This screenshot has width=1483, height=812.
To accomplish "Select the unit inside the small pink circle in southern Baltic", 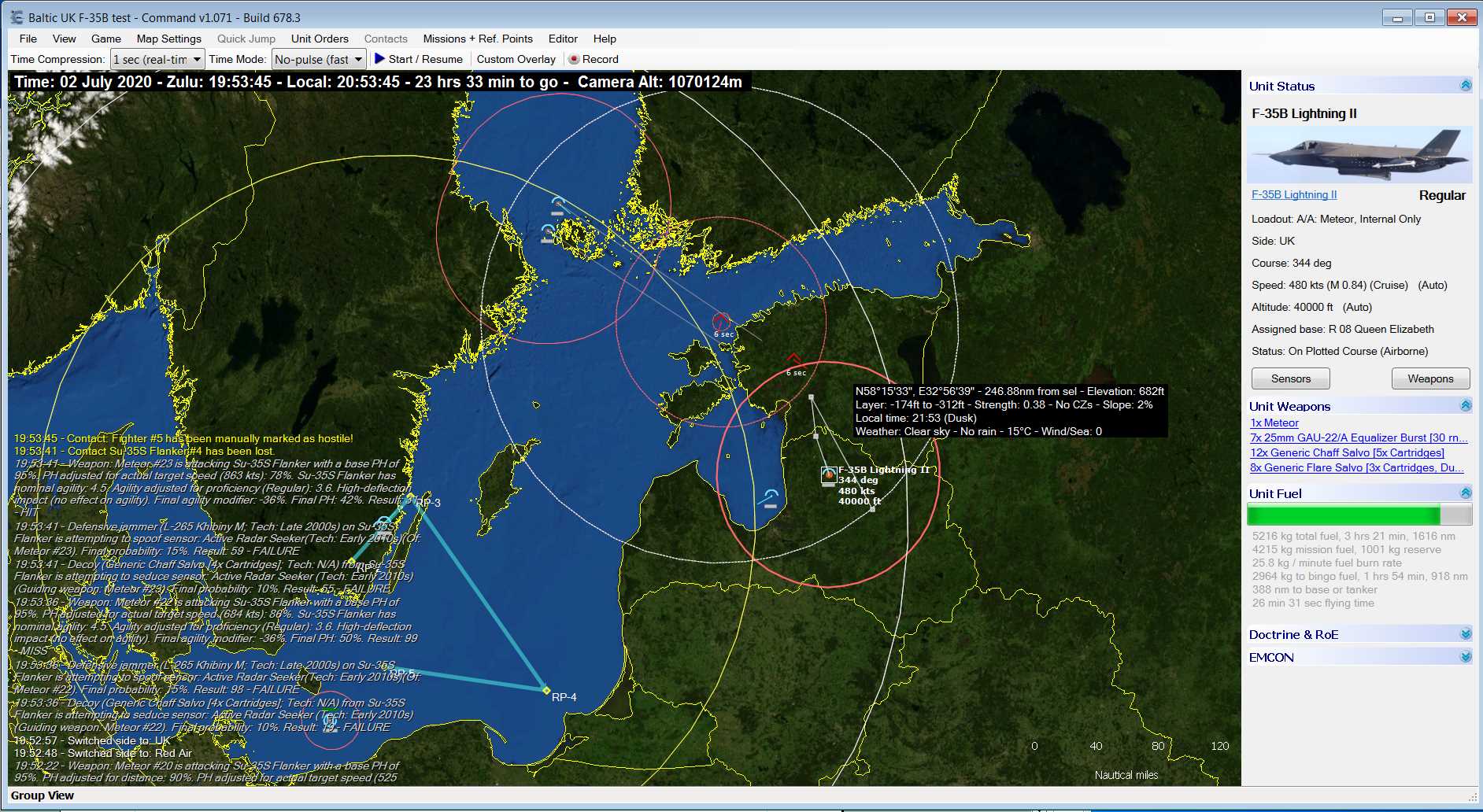I will pos(331,719).
